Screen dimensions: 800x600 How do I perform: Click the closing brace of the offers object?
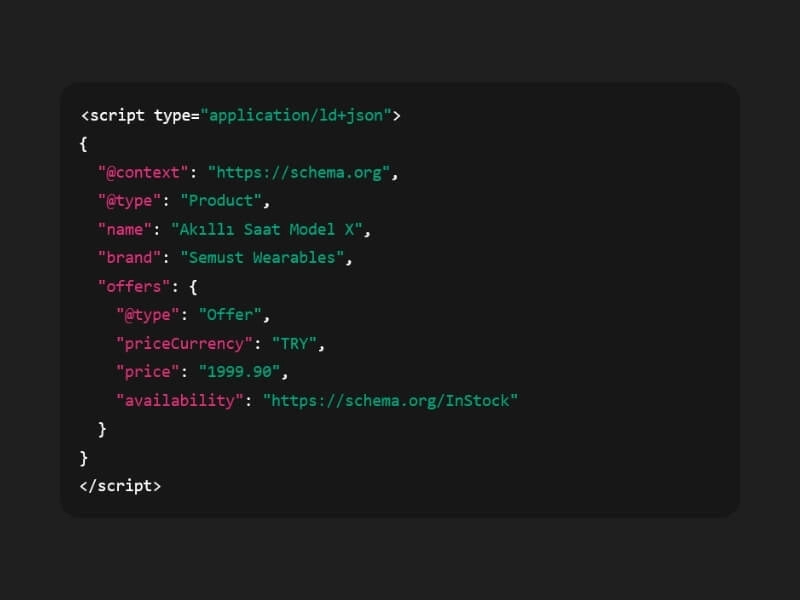point(102,428)
